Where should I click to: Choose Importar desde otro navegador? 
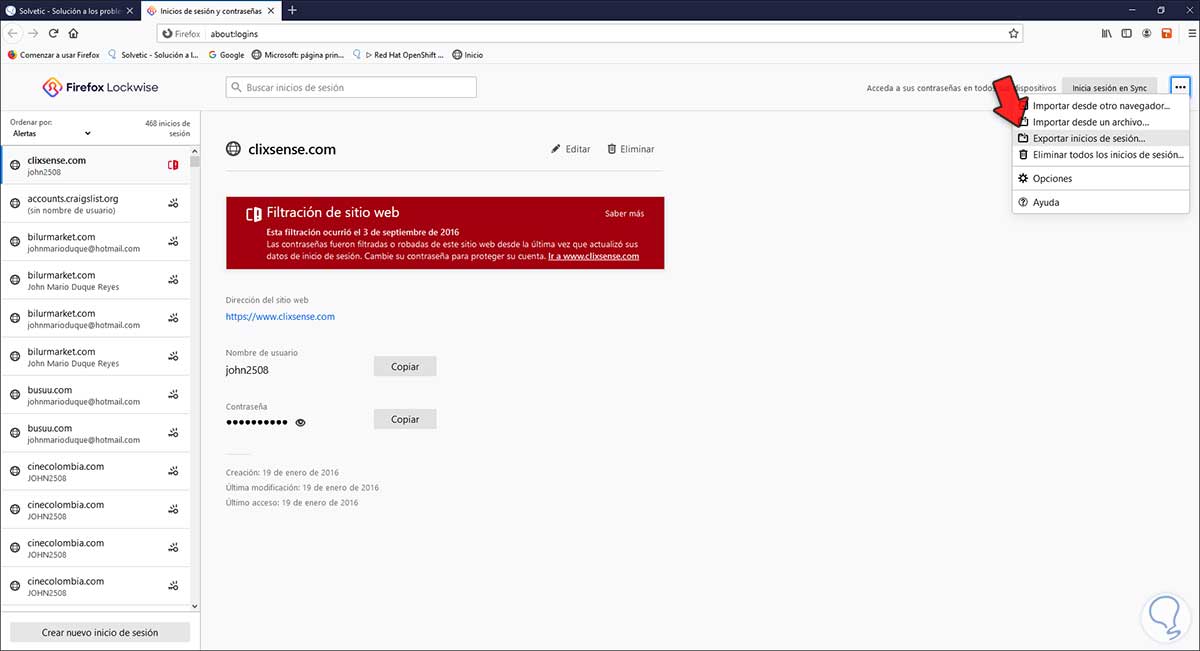pyautogui.click(x=1101, y=105)
